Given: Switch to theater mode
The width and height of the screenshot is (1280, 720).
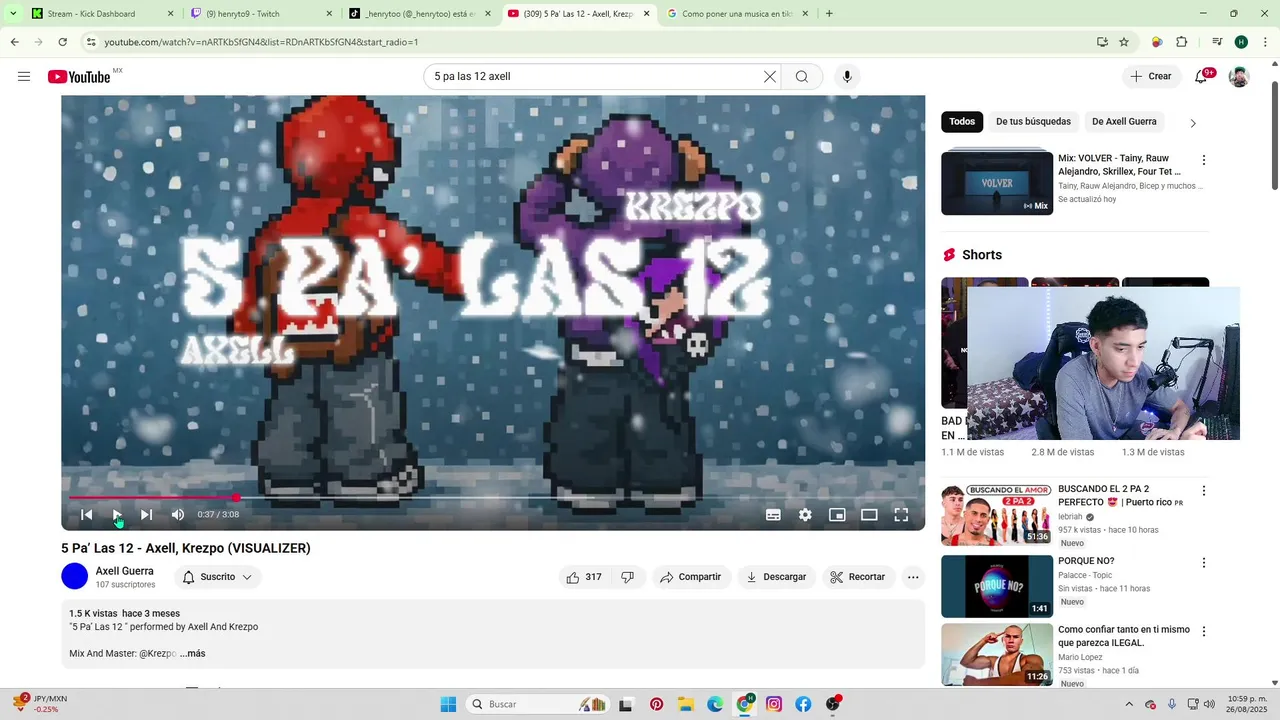Looking at the screenshot, I should click(869, 515).
